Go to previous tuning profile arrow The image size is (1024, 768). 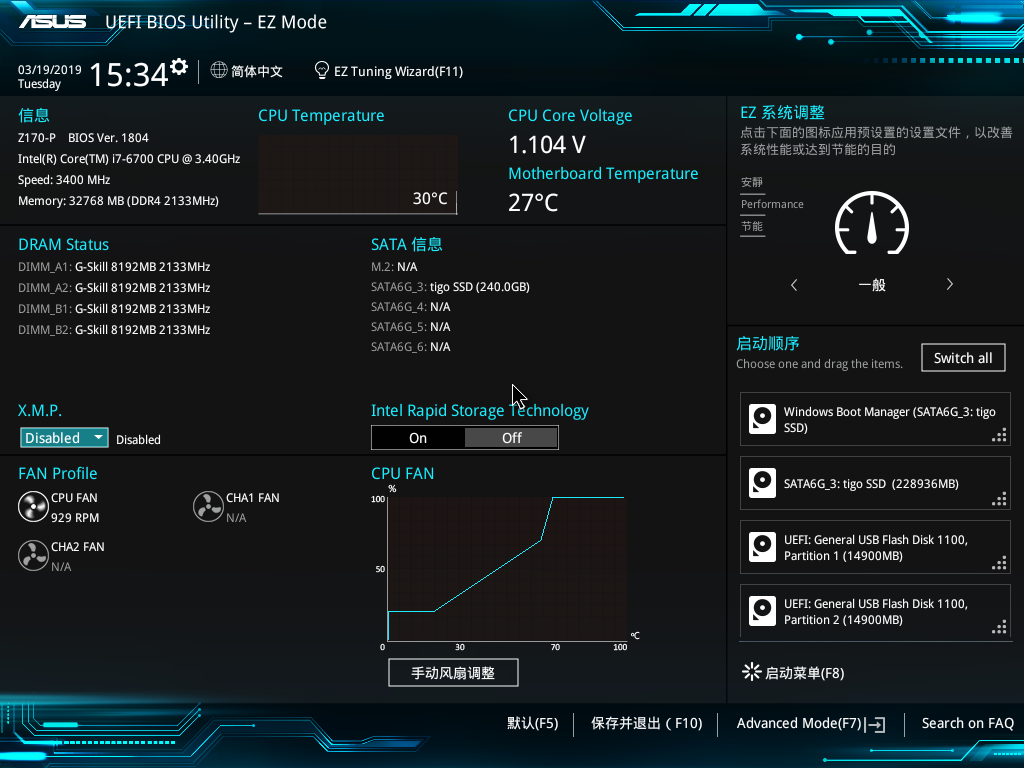tap(794, 285)
